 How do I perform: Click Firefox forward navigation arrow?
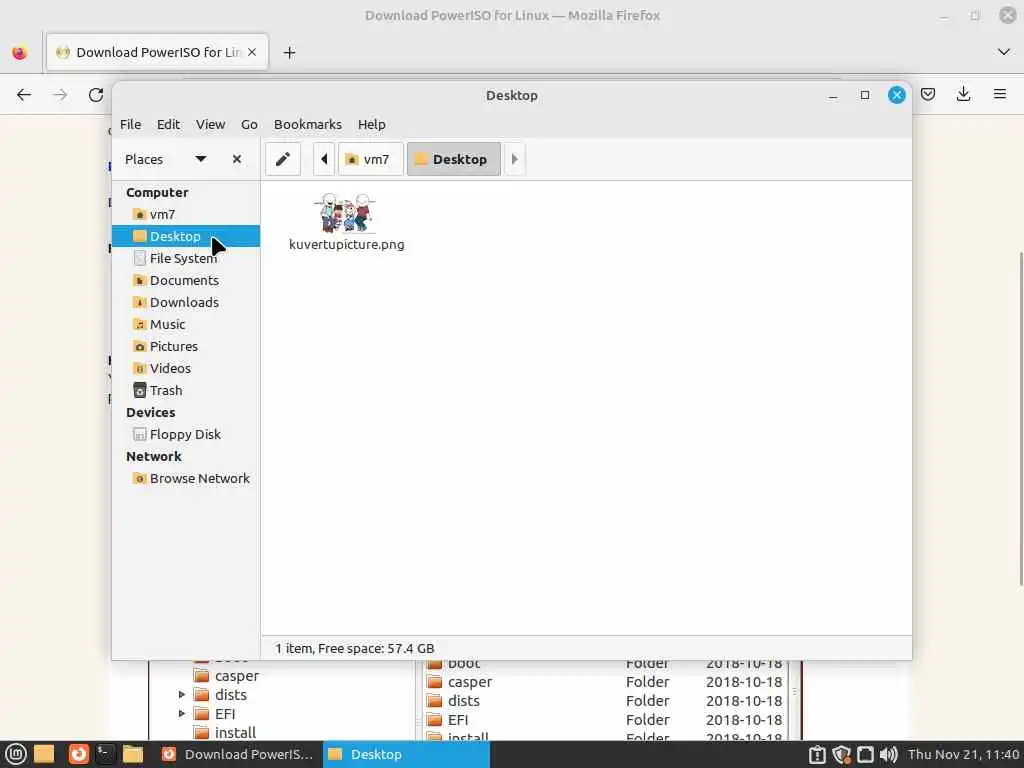coord(60,95)
